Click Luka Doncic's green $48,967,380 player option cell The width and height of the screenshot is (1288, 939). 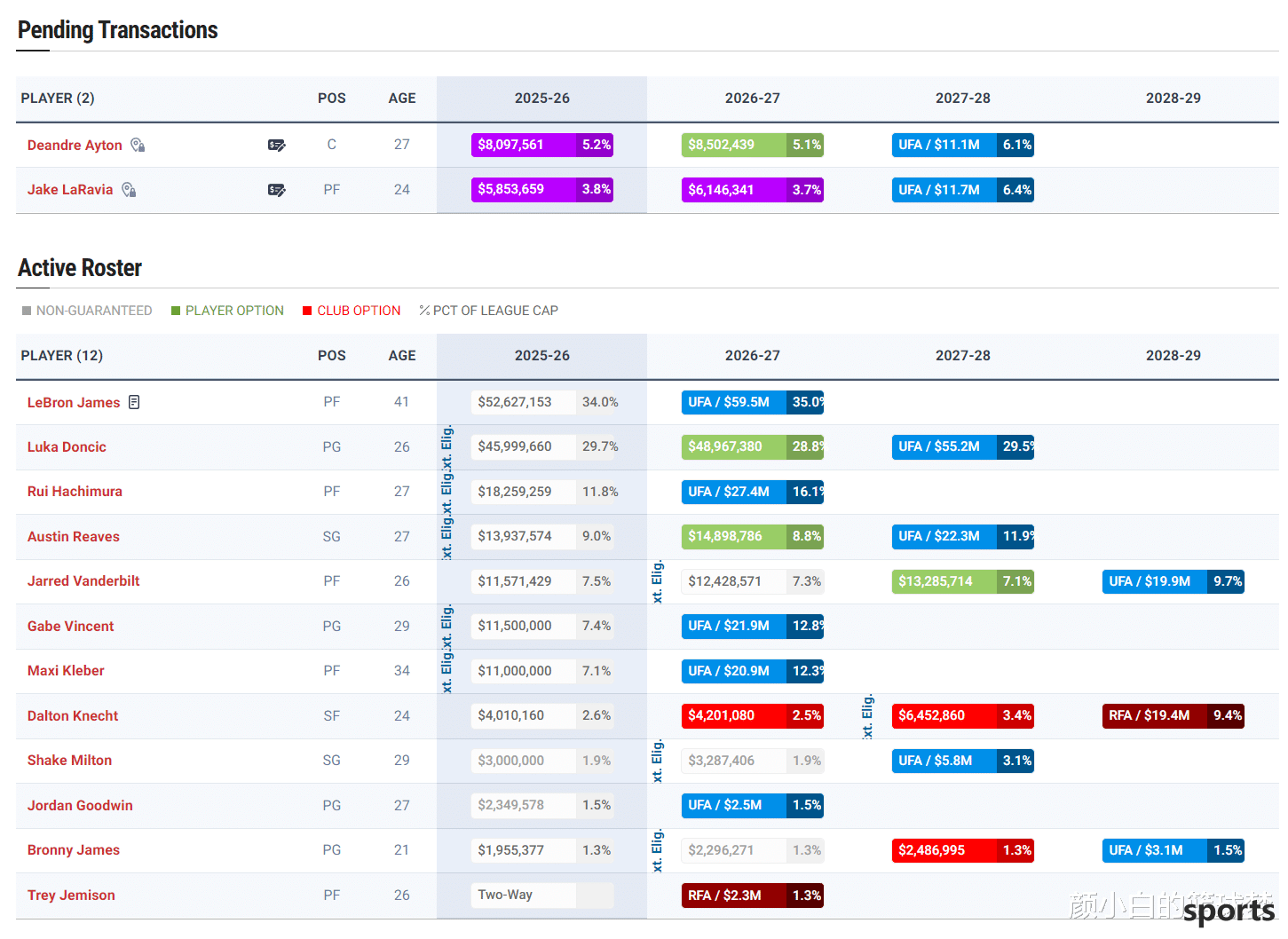coord(752,446)
